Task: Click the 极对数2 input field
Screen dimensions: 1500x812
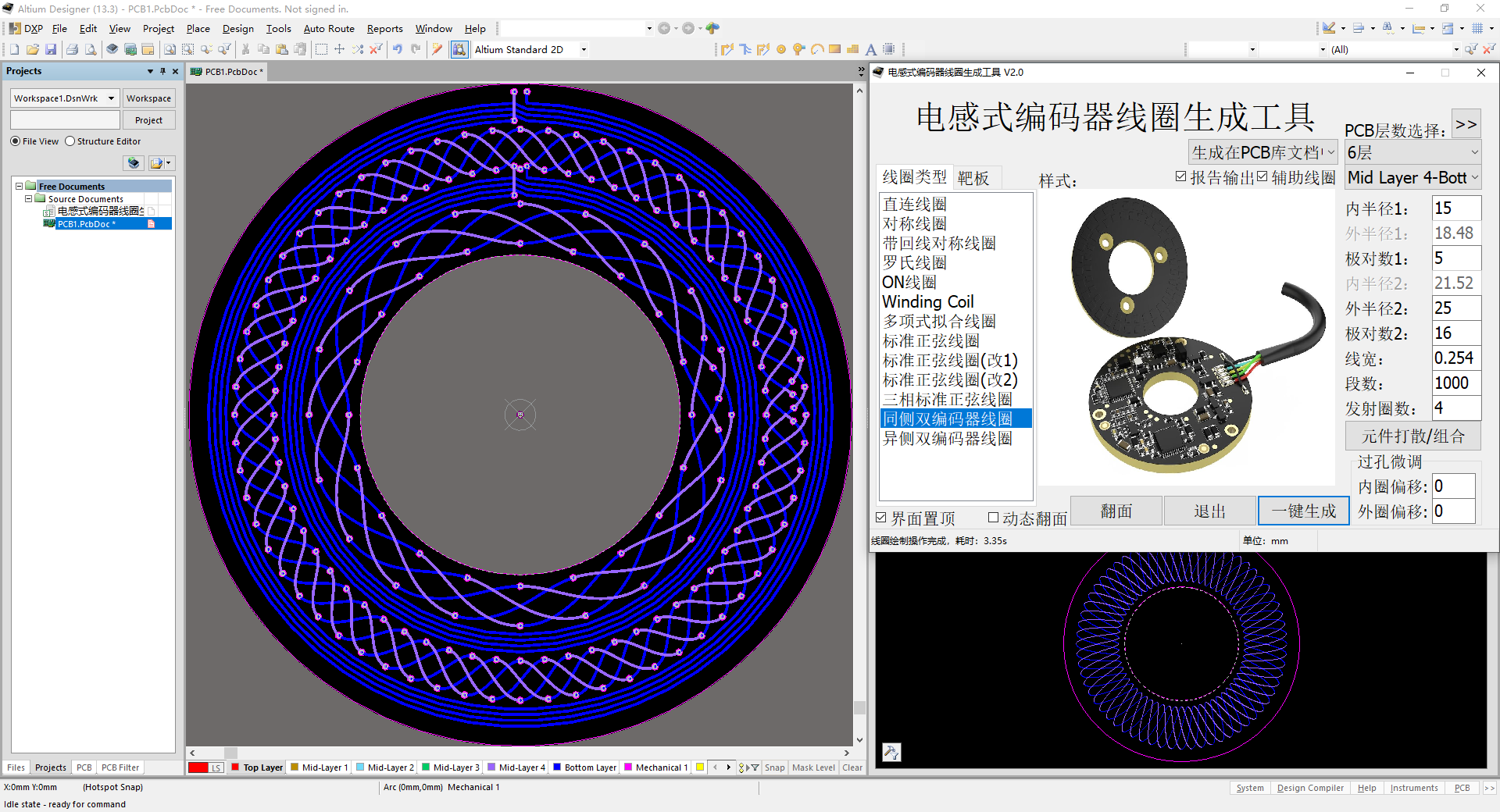Action: pos(1456,333)
